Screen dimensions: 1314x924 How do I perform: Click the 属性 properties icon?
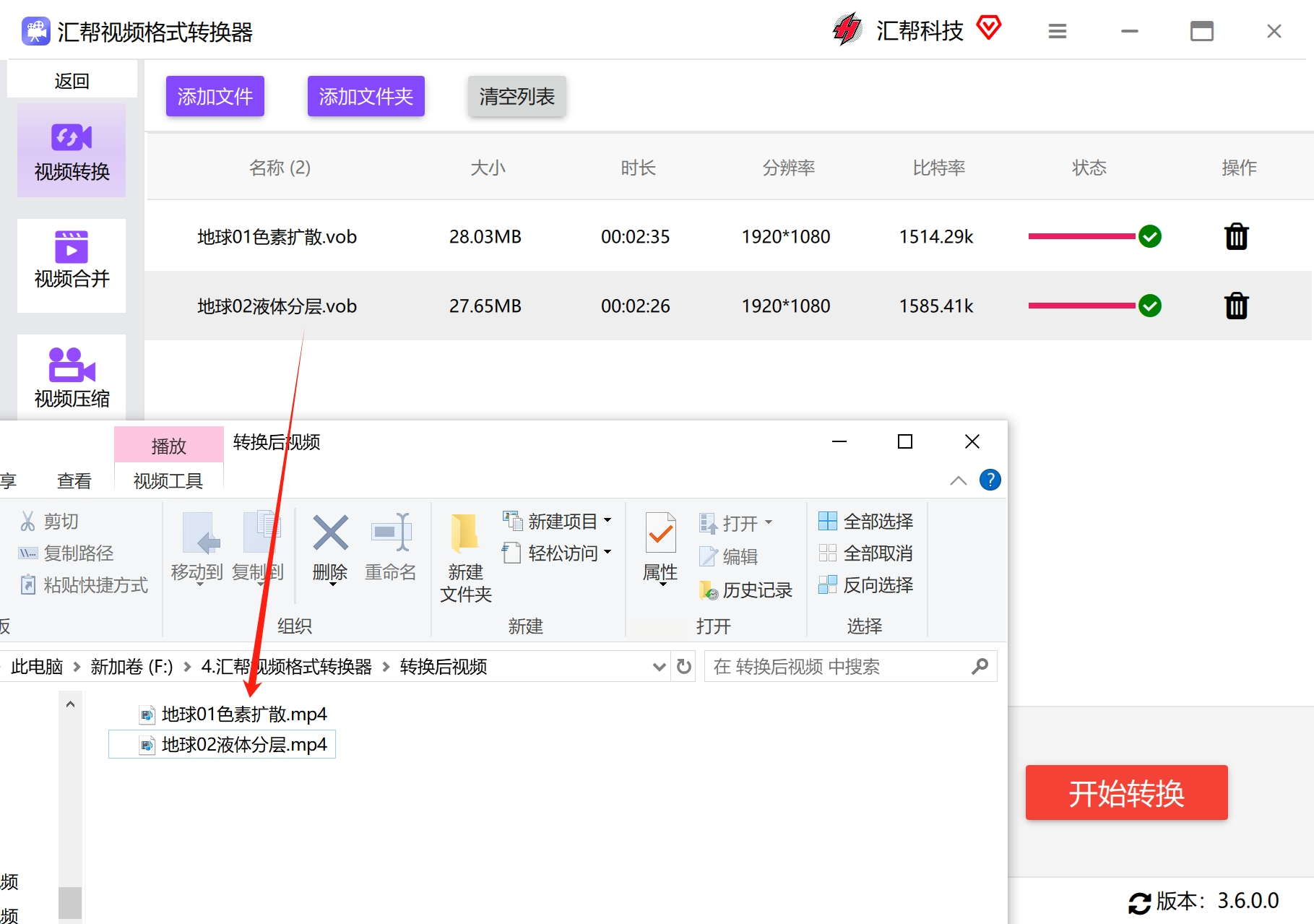click(660, 535)
